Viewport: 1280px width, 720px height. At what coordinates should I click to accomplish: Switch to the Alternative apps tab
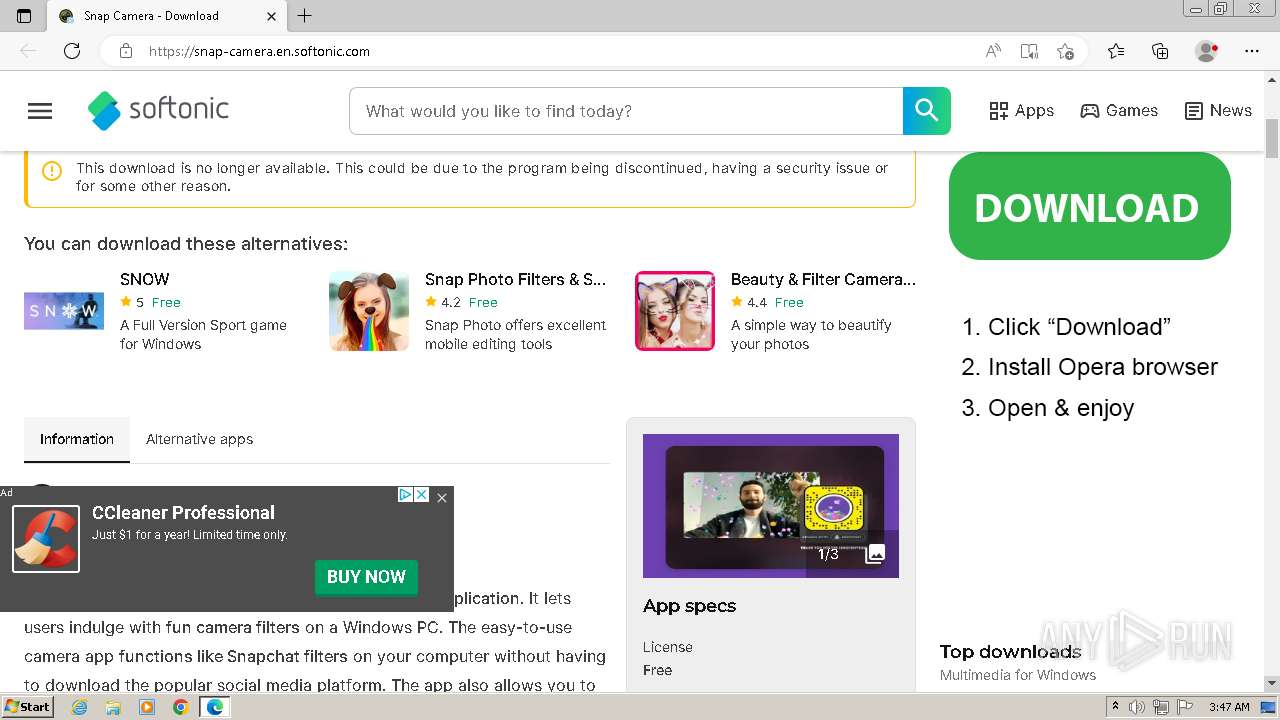coord(199,439)
